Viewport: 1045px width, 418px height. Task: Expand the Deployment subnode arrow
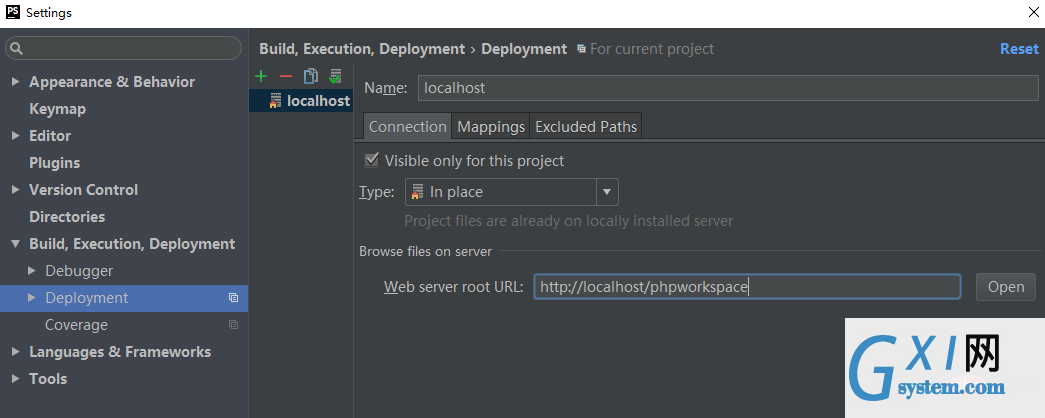coord(32,298)
